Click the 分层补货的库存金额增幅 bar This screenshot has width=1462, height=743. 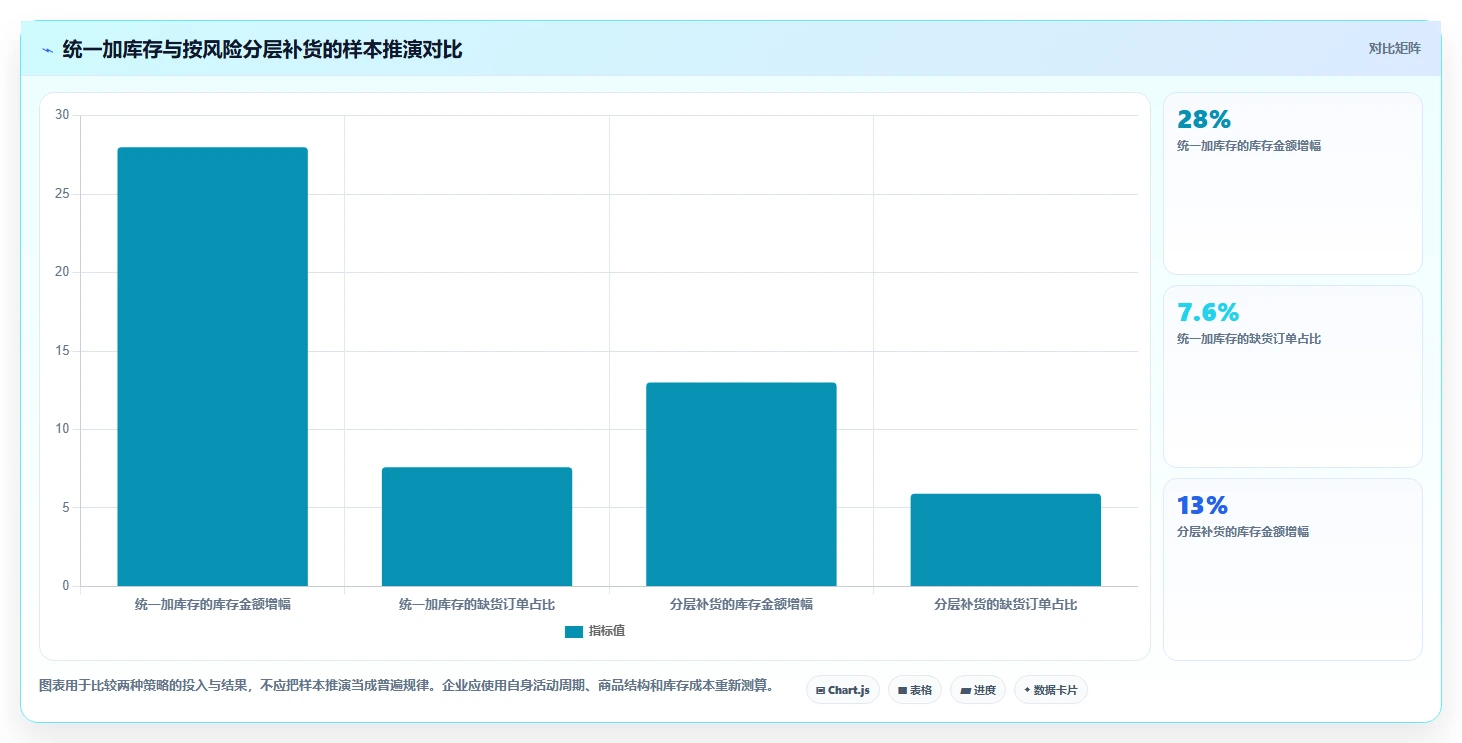click(x=741, y=484)
